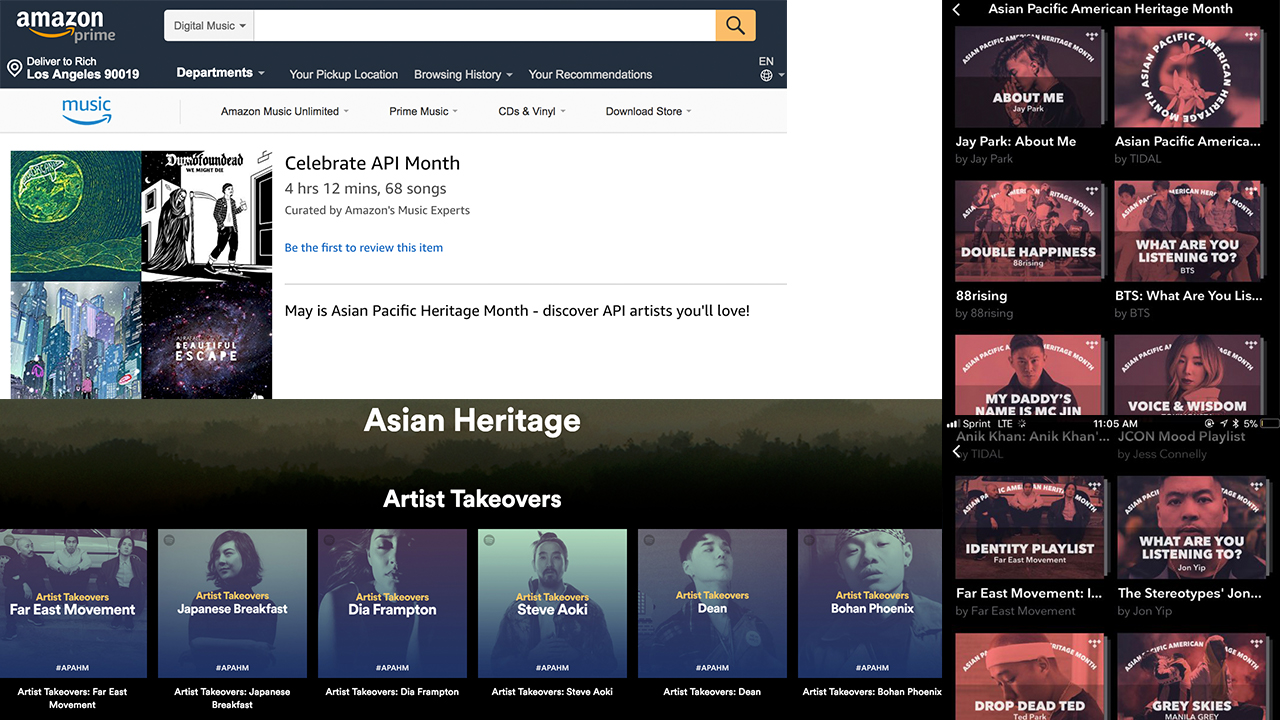
Task: Open the Identity Playlist Far East Movement cover
Action: [x=1030, y=527]
